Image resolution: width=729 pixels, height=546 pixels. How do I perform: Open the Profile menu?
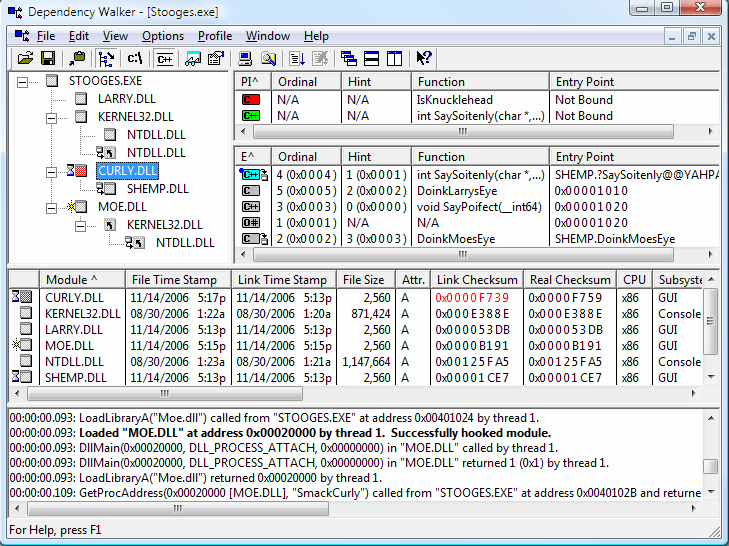tap(214, 36)
